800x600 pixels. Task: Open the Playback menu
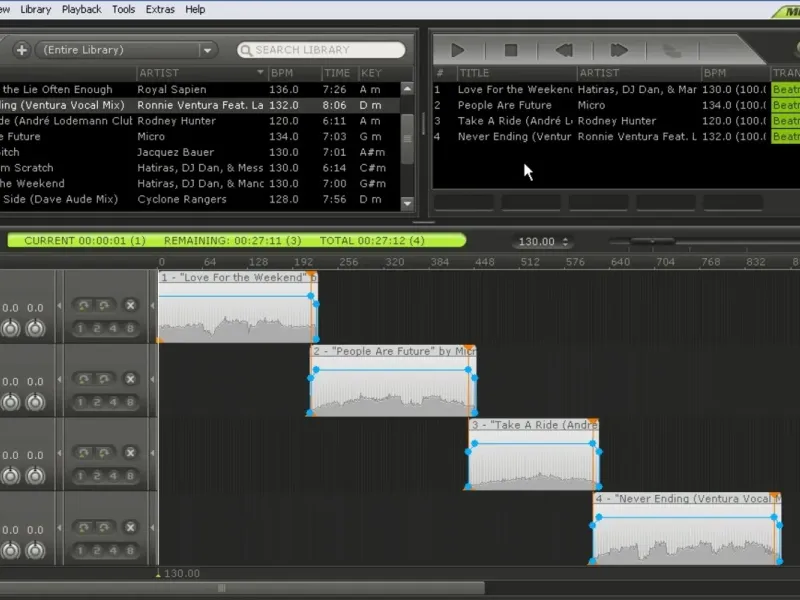tap(81, 9)
